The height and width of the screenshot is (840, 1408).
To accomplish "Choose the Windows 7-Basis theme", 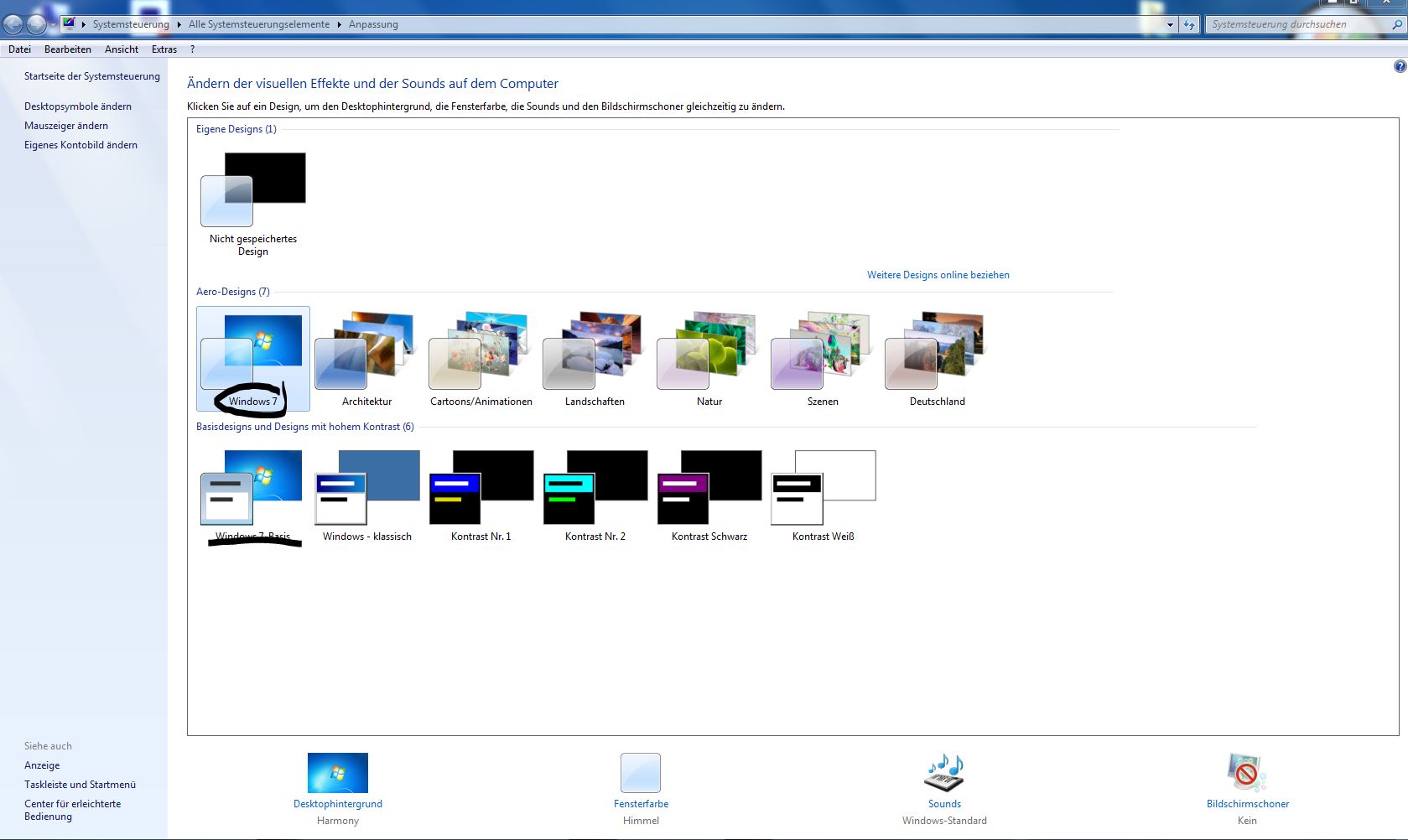I will coord(253,495).
